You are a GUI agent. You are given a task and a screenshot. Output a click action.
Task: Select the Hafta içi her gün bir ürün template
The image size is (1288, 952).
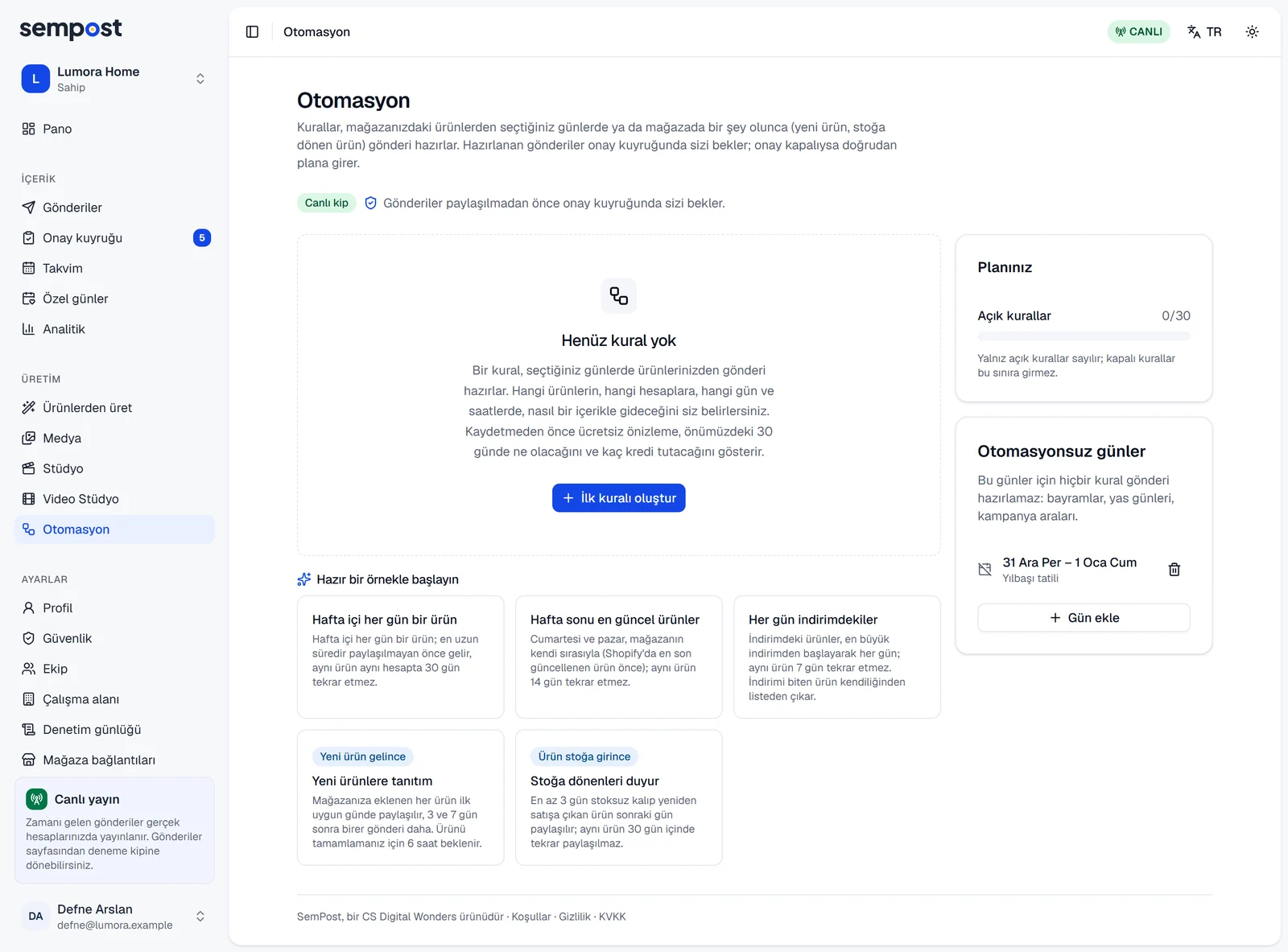click(400, 657)
